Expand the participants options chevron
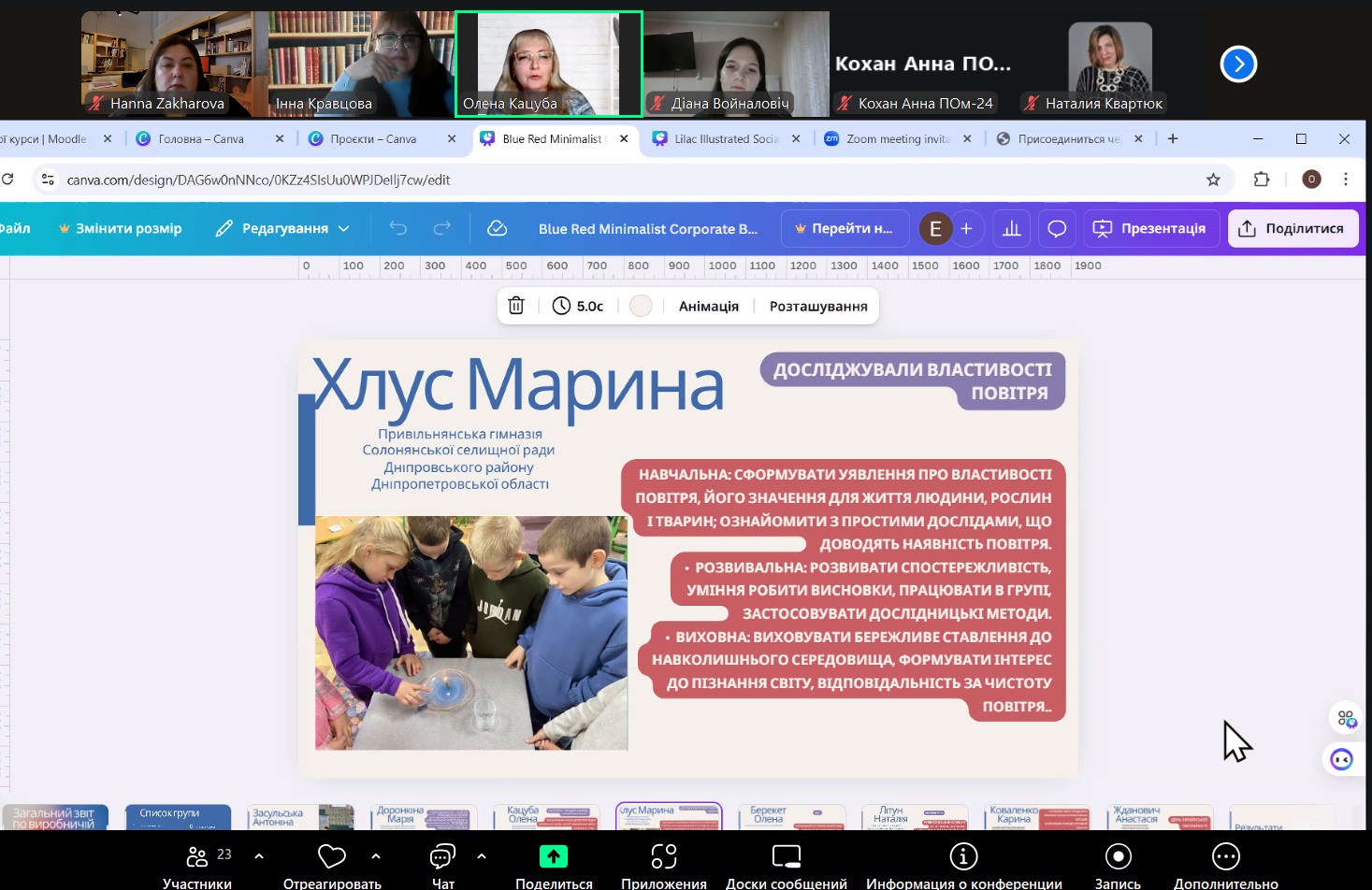The width and height of the screenshot is (1372, 890). pos(259,855)
